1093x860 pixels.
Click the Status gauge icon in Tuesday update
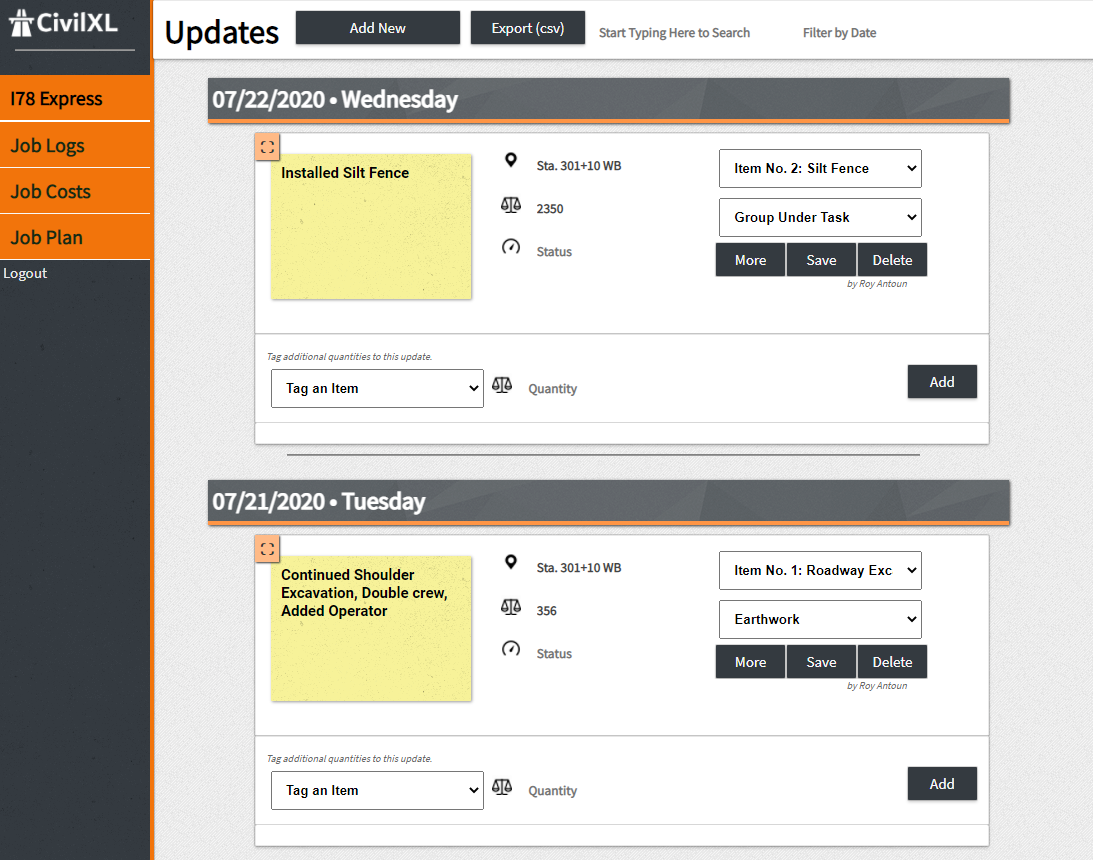pyautogui.click(x=511, y=649)
